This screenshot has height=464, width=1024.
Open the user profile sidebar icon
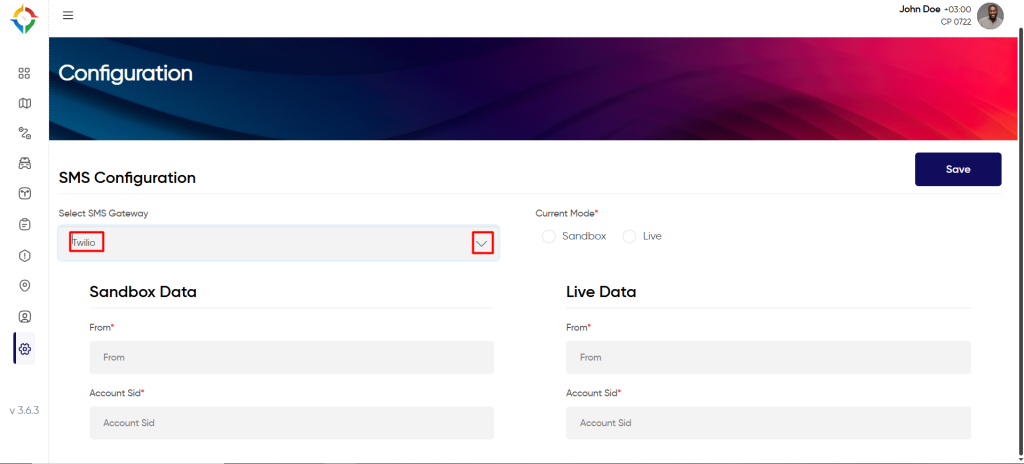point(24,317)
